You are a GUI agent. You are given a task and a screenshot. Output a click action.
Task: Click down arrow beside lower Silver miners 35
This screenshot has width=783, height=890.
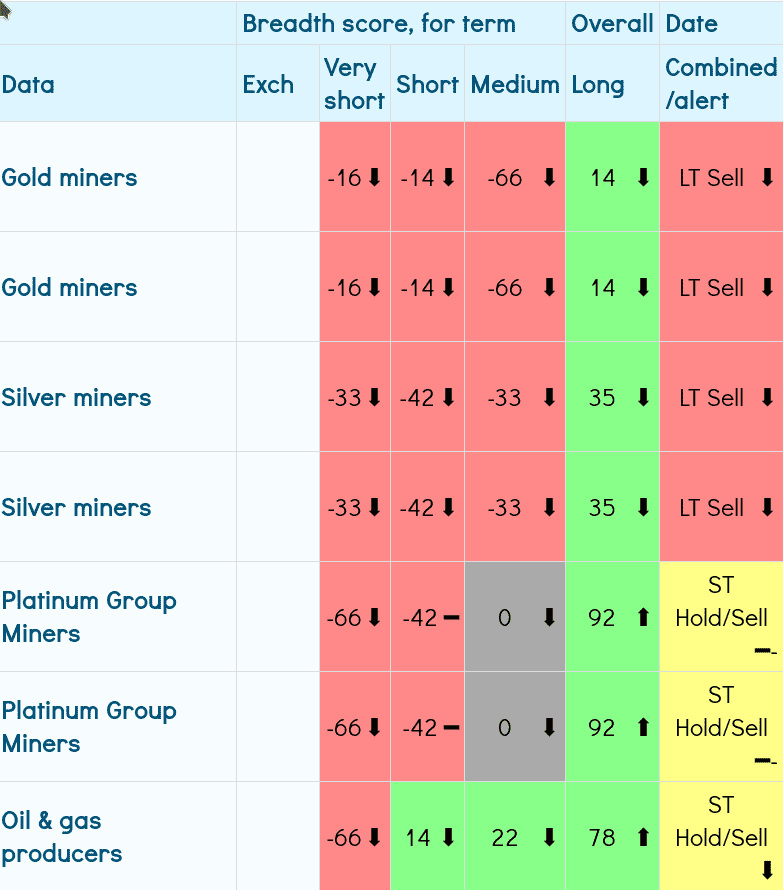[643, 508]
